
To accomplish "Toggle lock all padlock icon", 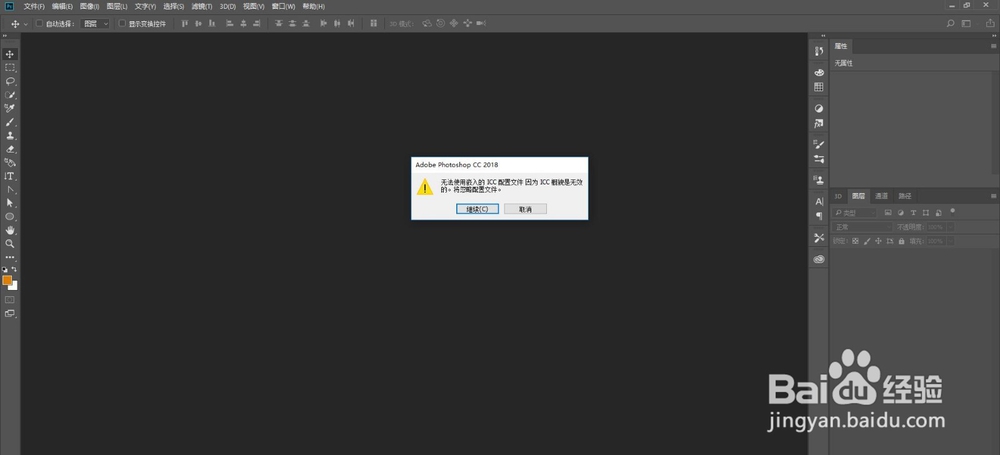I will (x=901, y=241).
